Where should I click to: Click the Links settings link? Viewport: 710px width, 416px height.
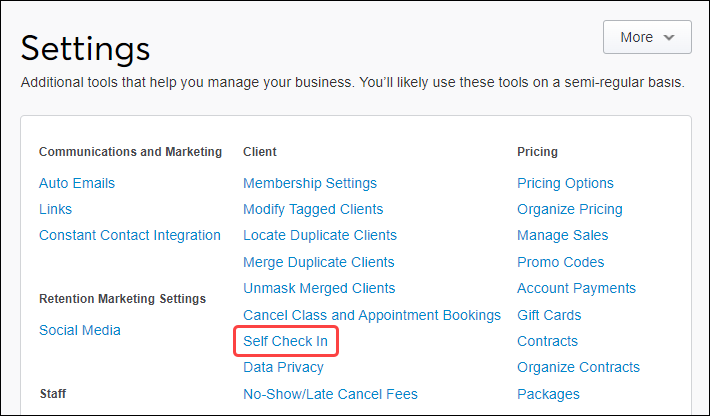pos(55,209)
